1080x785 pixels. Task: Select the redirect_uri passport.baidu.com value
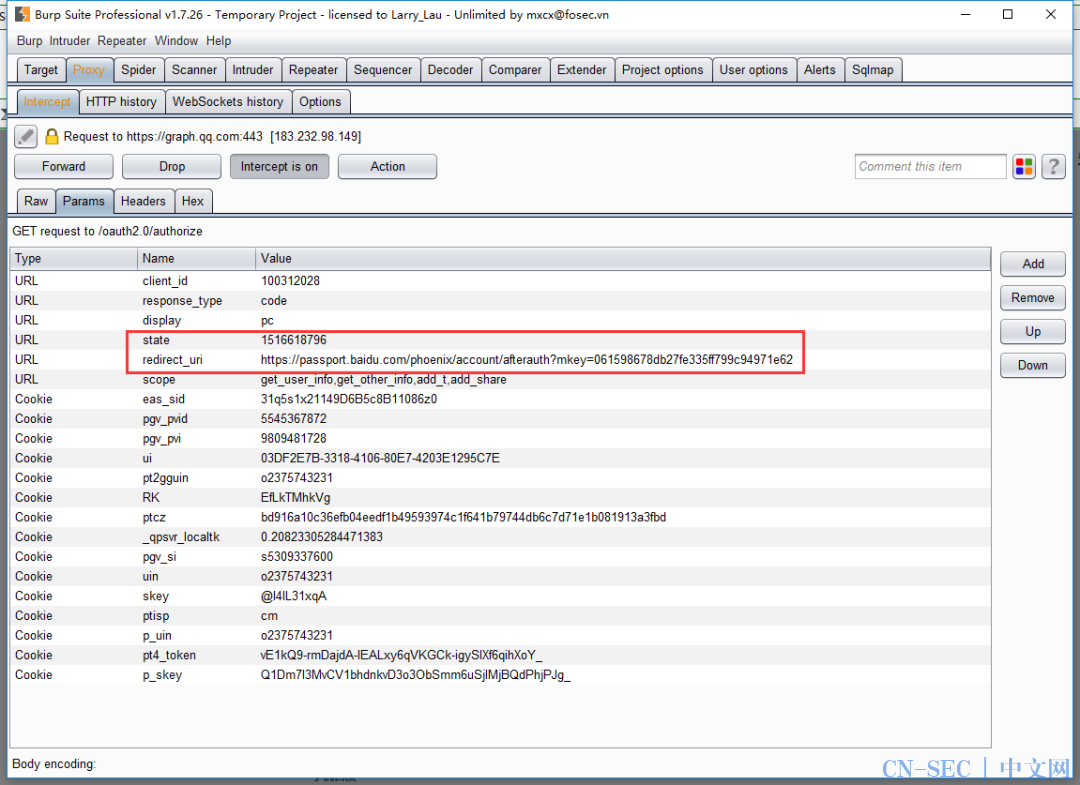click(x=526, y=359)
